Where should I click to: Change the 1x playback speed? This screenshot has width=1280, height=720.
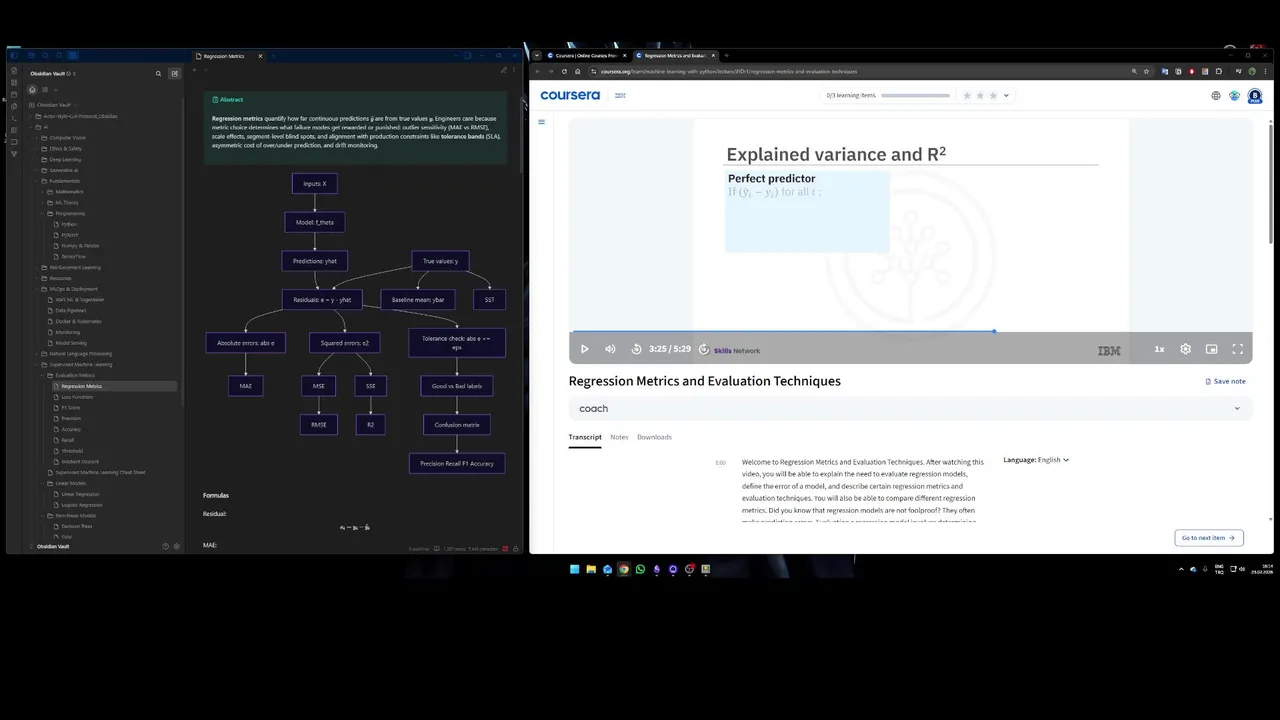click(x=1159, y=349)
